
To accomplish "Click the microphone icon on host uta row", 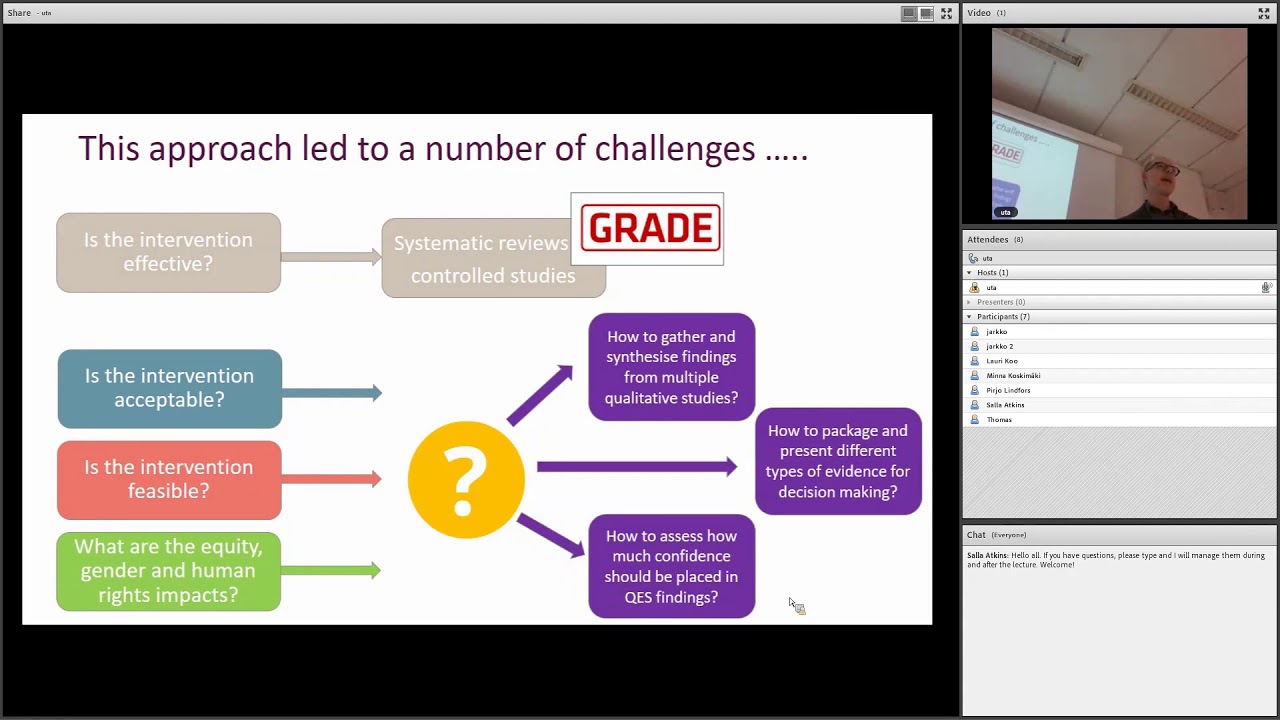I will coord(1265,288).
